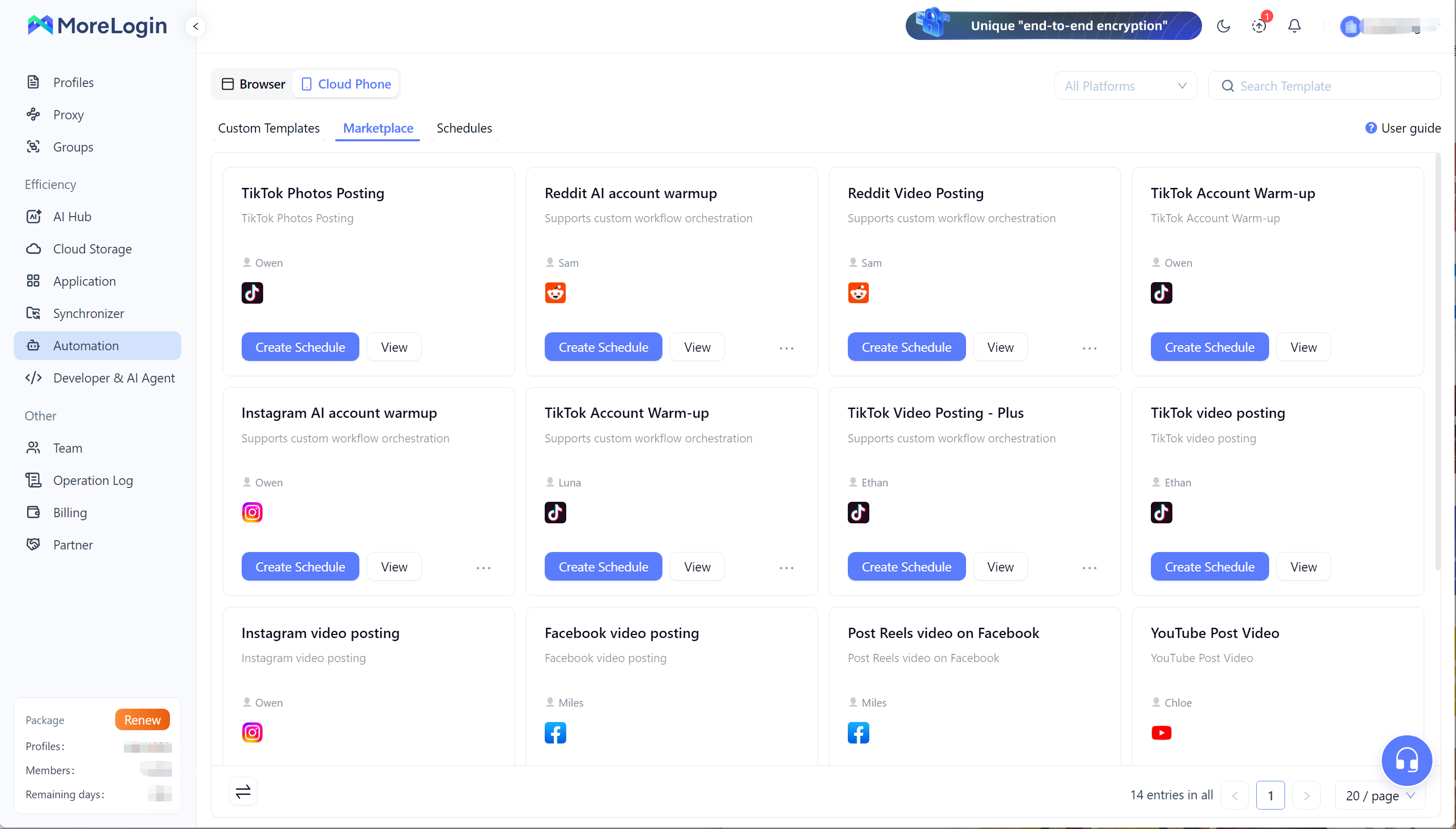Open notifications bell
The width and height of the screenshot is (1456, 829).
[x=1294, y=26]
